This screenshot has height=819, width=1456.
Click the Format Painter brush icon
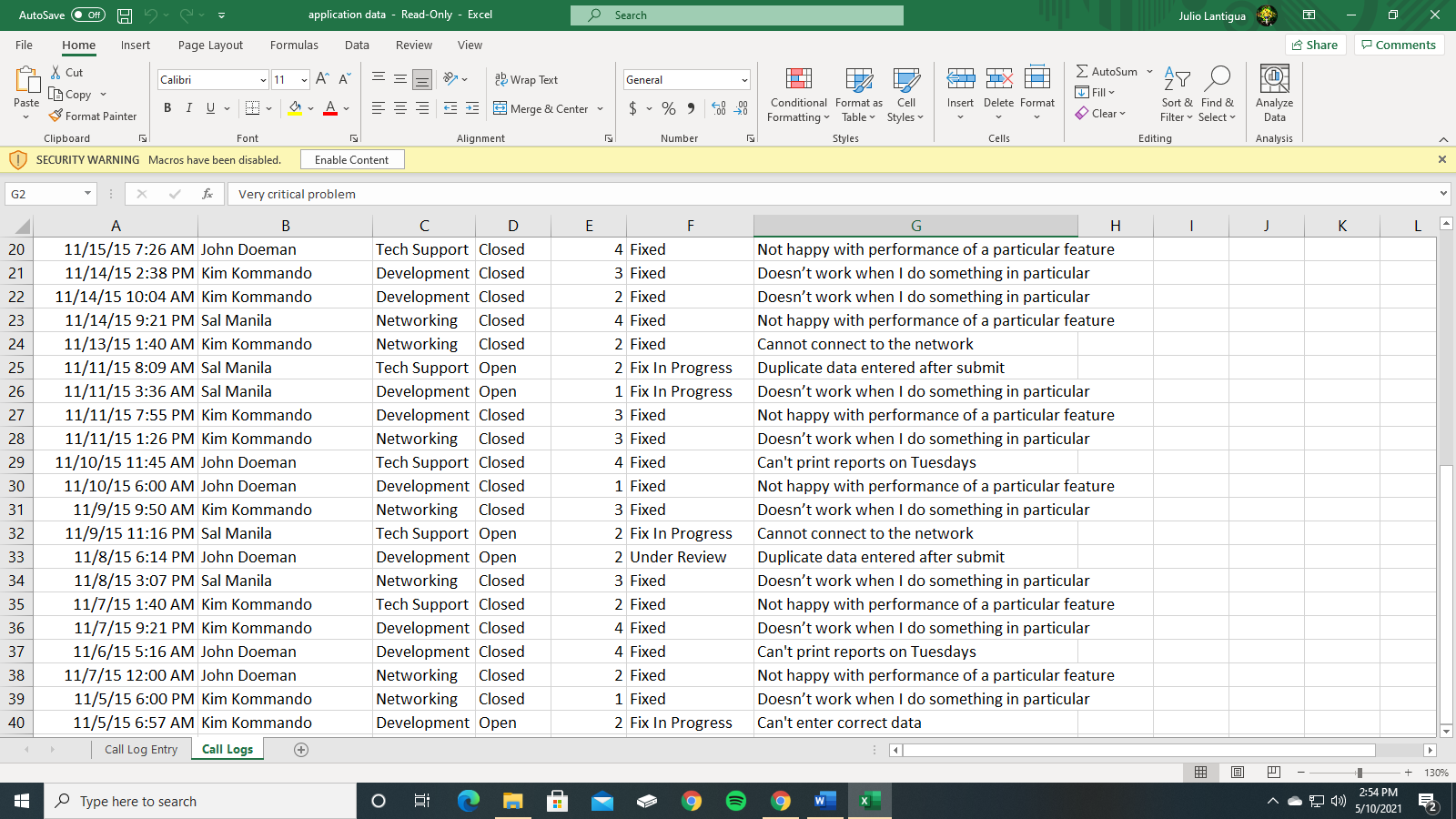(x=56, y=116)
